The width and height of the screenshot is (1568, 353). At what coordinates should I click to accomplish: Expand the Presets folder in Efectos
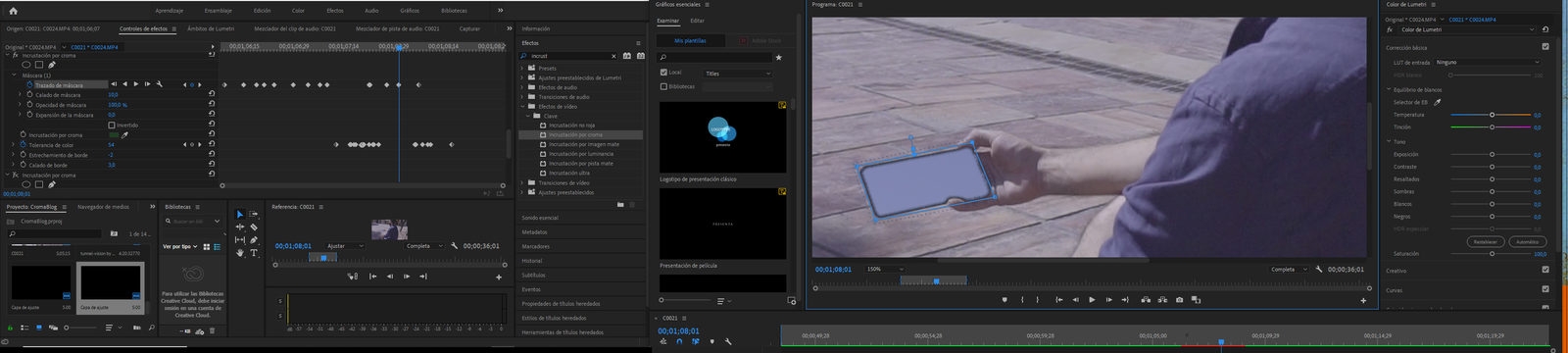522,69
